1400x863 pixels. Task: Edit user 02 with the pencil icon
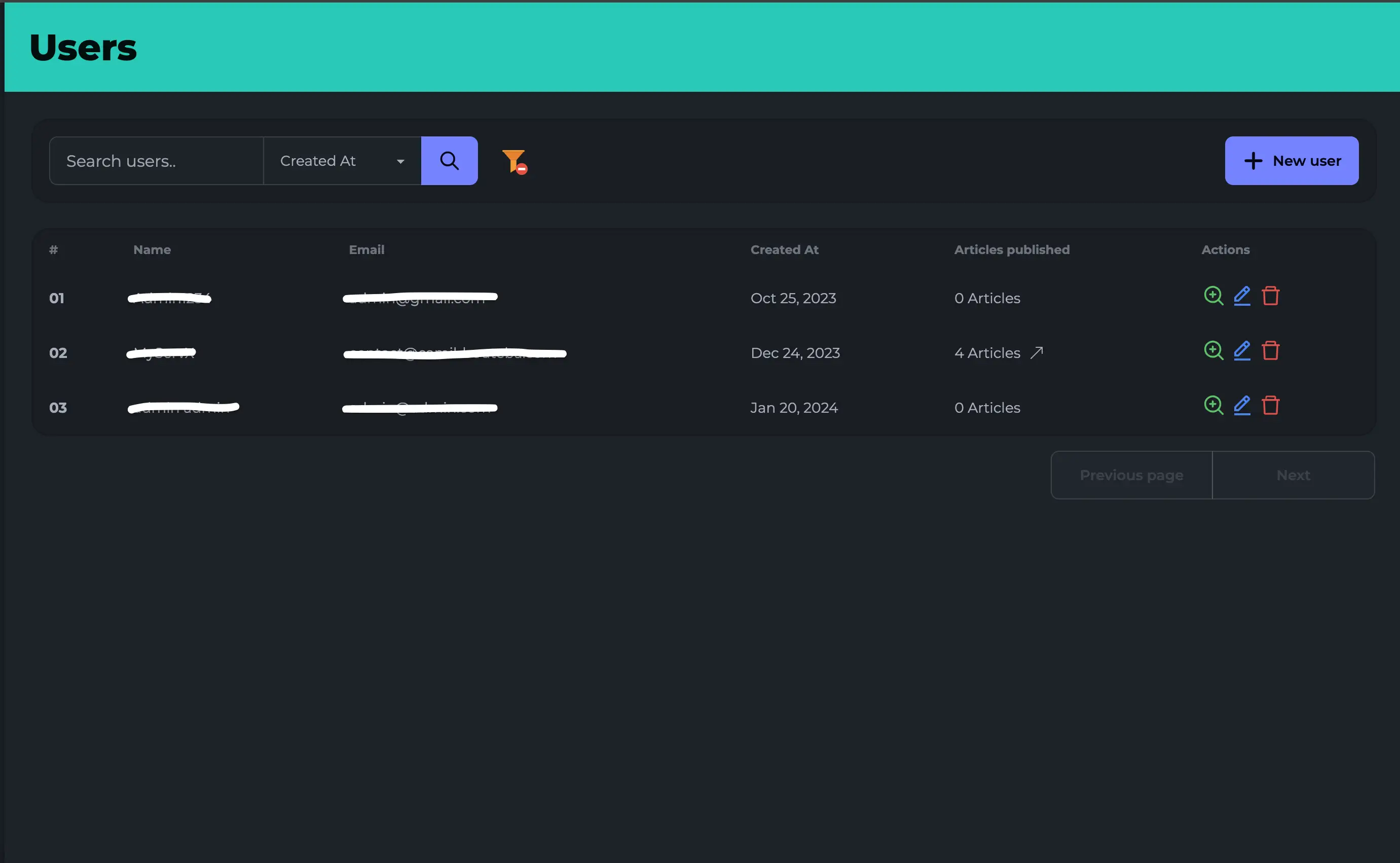click(x=1242, y=350)
